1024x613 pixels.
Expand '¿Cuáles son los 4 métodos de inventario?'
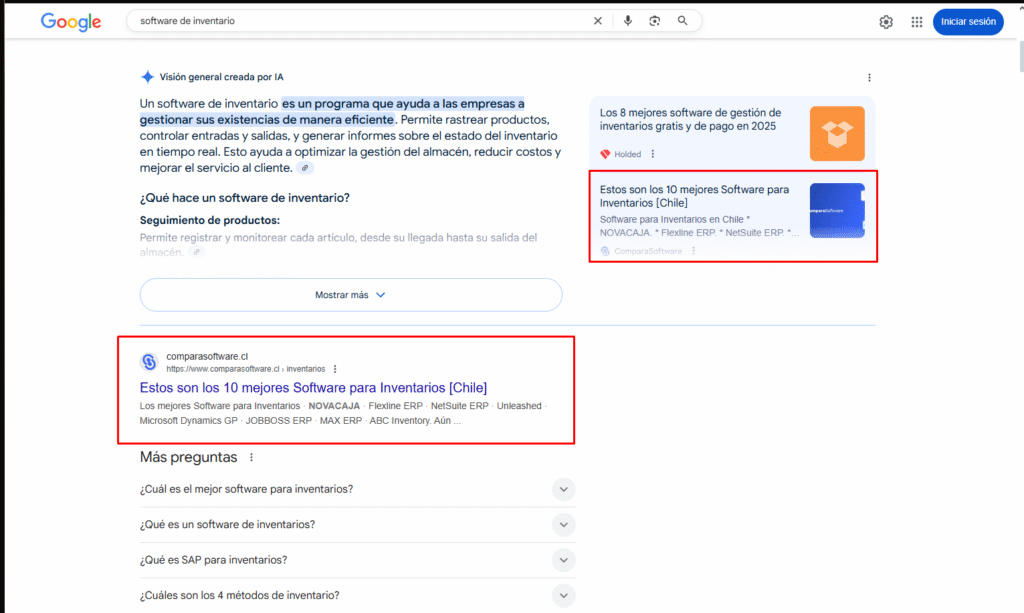(357, 595)
